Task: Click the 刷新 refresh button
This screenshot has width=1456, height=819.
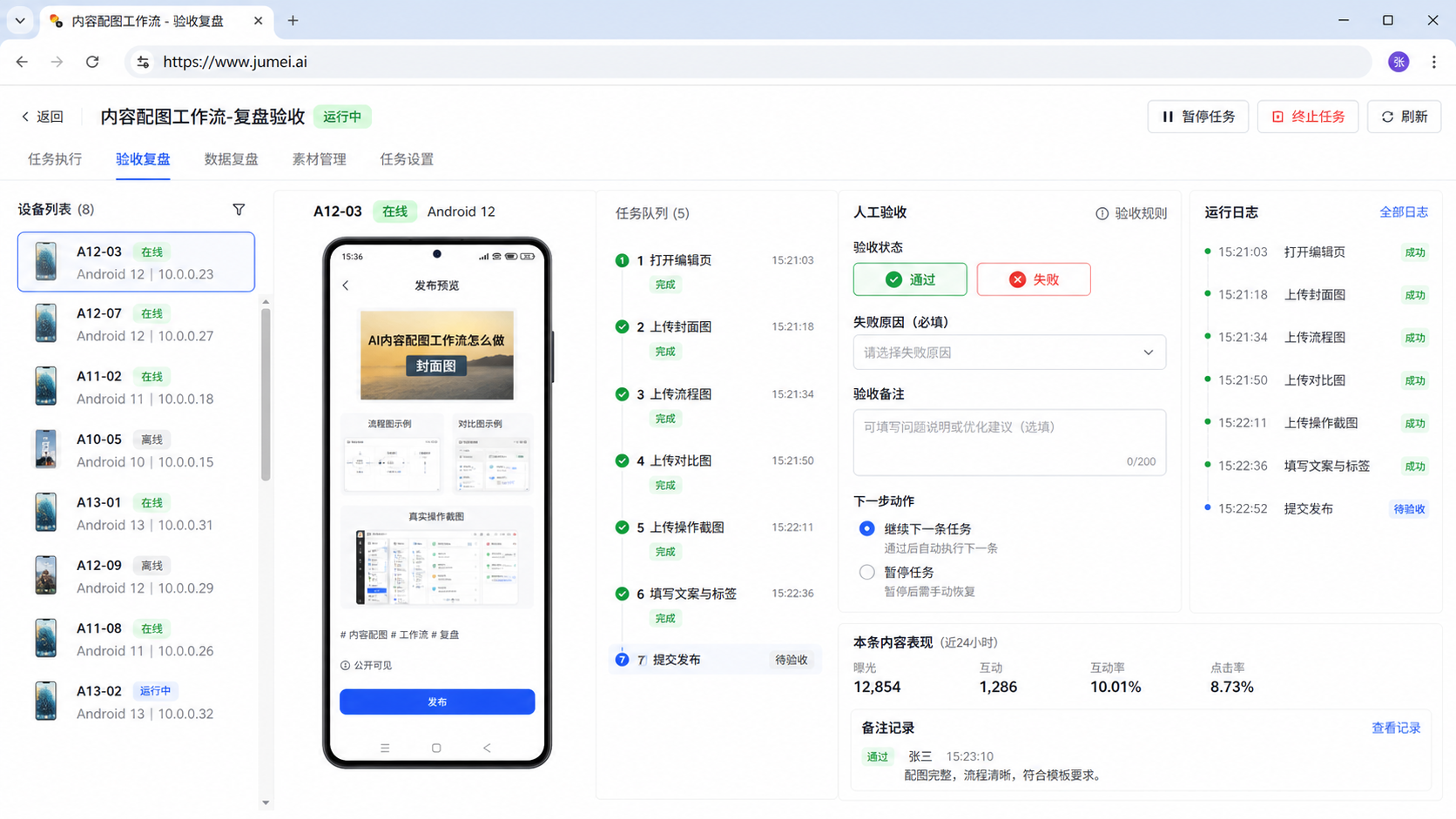Action: (1405, 117)
